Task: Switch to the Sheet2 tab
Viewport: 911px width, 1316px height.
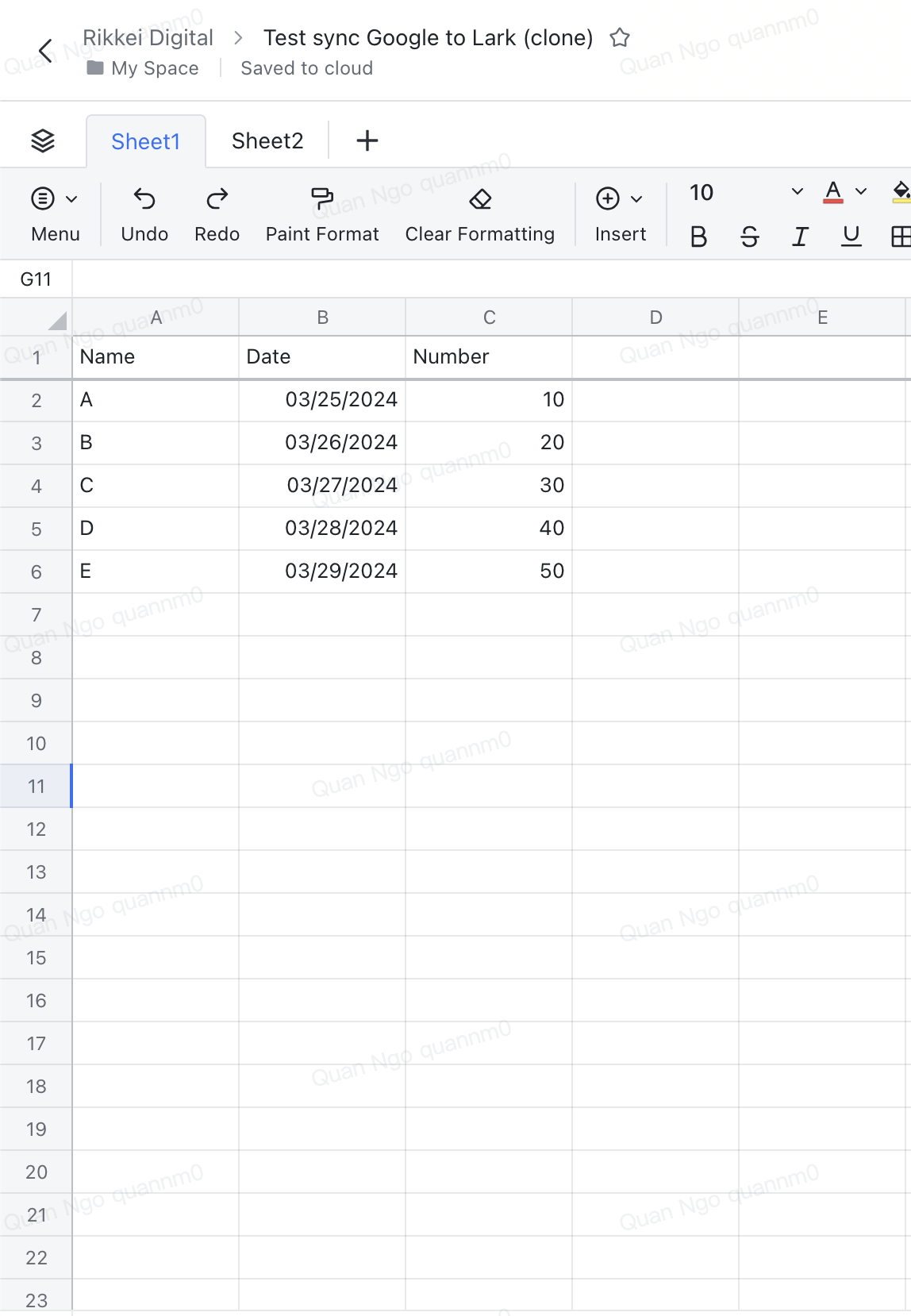Action: click(x=267, y=140)
